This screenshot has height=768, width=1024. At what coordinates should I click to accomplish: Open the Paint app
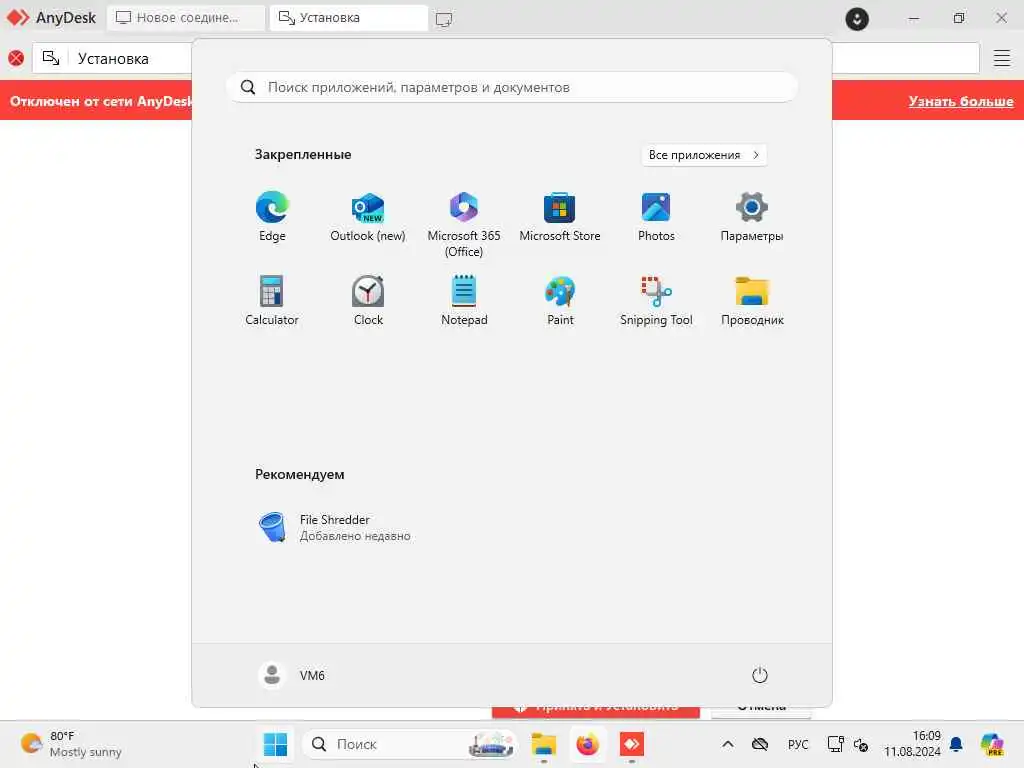560,300
